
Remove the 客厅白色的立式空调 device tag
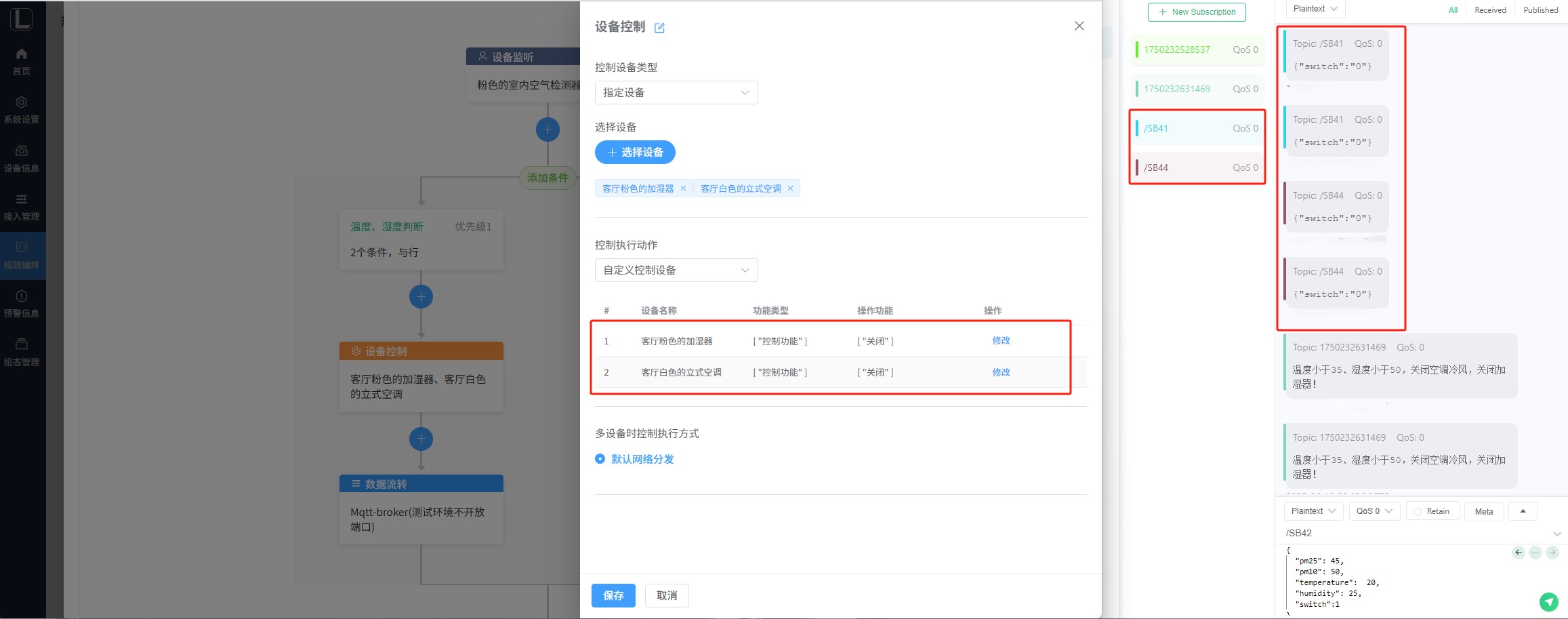click(790, 188)
